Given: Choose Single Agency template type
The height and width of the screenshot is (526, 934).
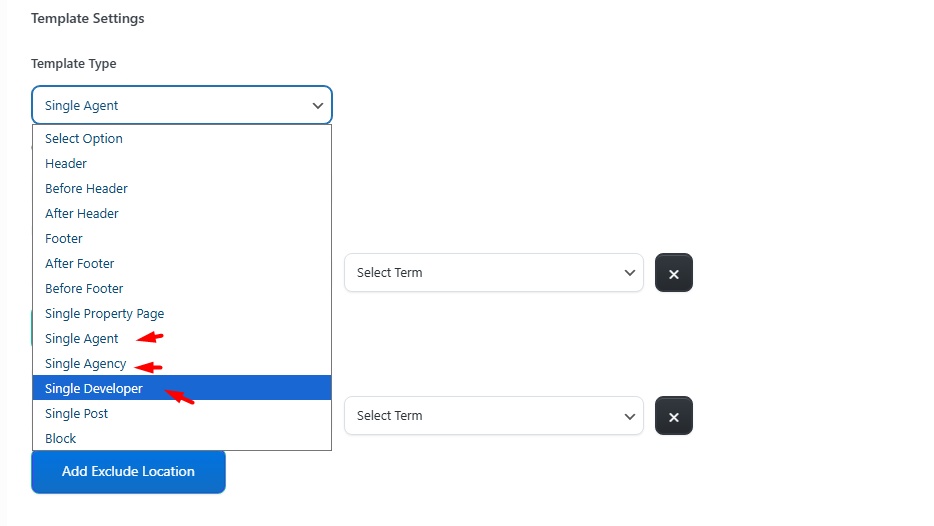Looking at the screenshot, I should pyautogui.click(x=86, y=364).
